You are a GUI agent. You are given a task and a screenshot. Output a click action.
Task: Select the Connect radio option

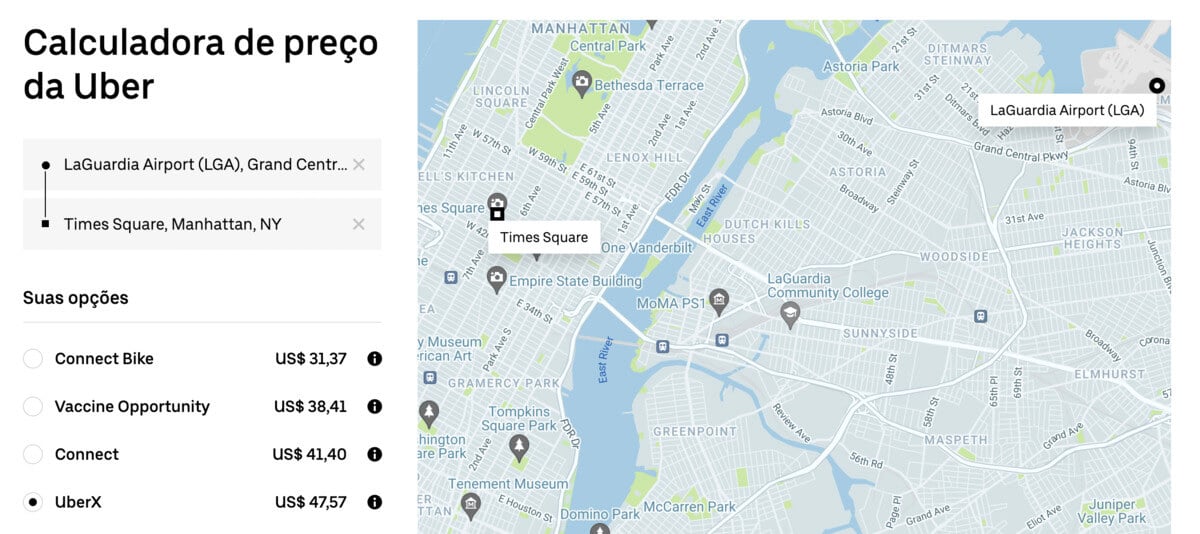click(33, 455)
